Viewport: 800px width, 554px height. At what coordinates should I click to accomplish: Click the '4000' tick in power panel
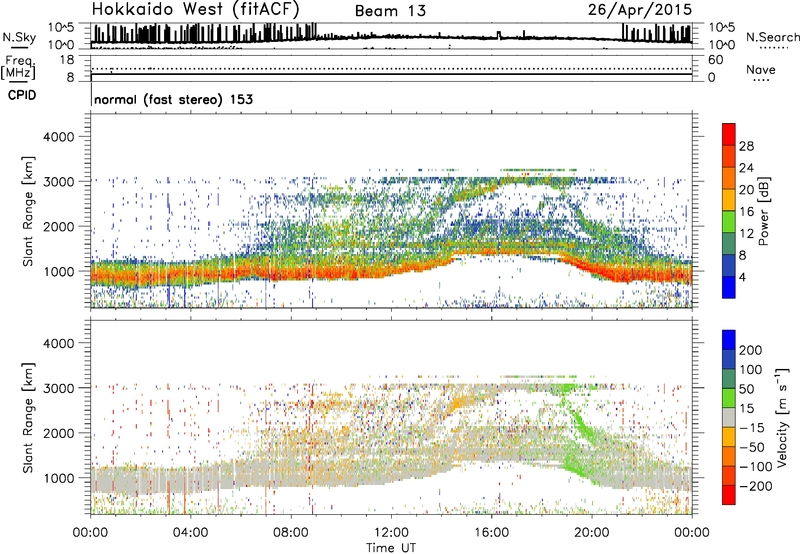pyautogui.click(x=59, y=137)
